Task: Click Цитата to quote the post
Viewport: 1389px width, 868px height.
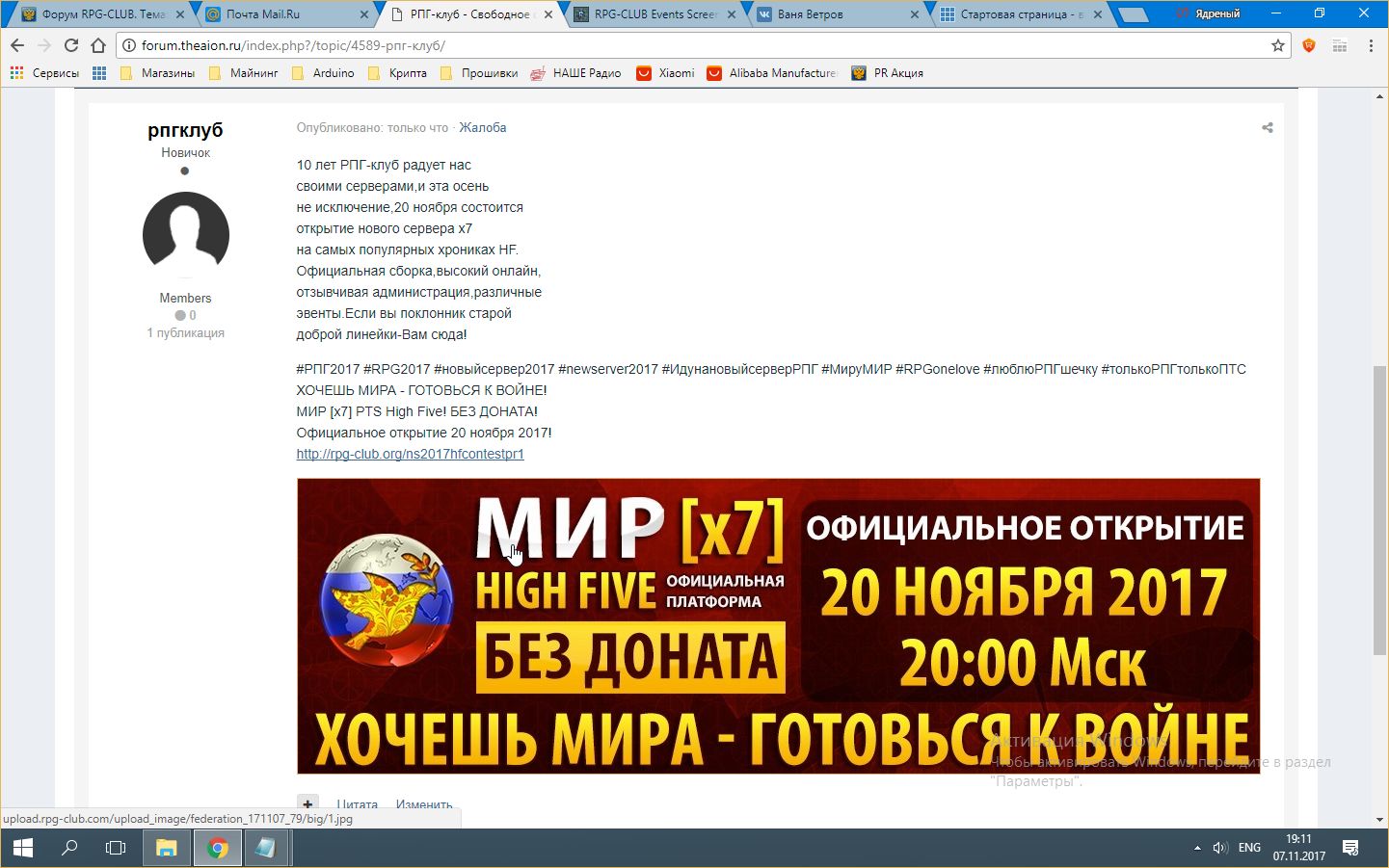Action: tap(358, 804)
